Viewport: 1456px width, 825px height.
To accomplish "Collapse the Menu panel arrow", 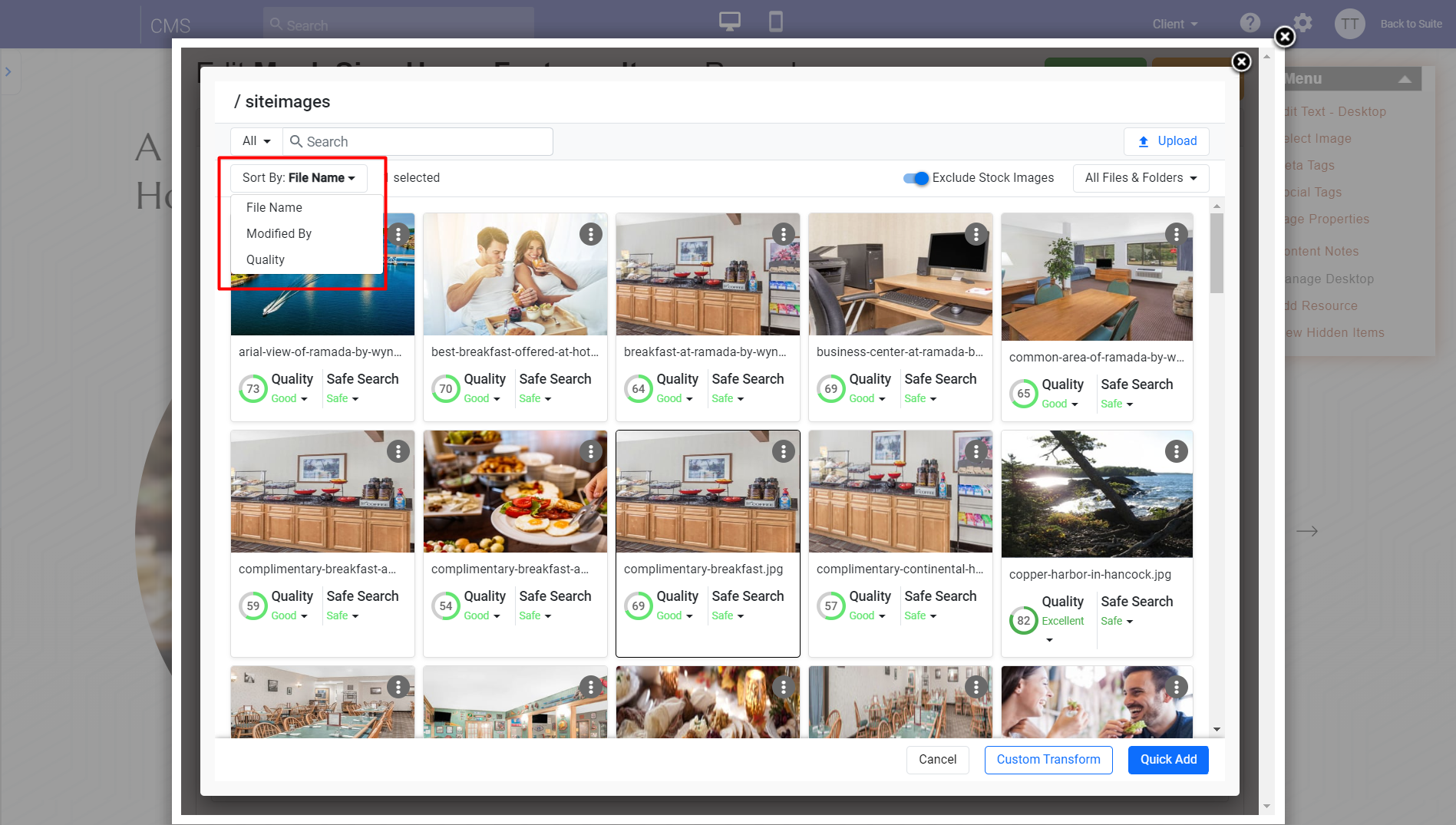I will (1405, 79).
